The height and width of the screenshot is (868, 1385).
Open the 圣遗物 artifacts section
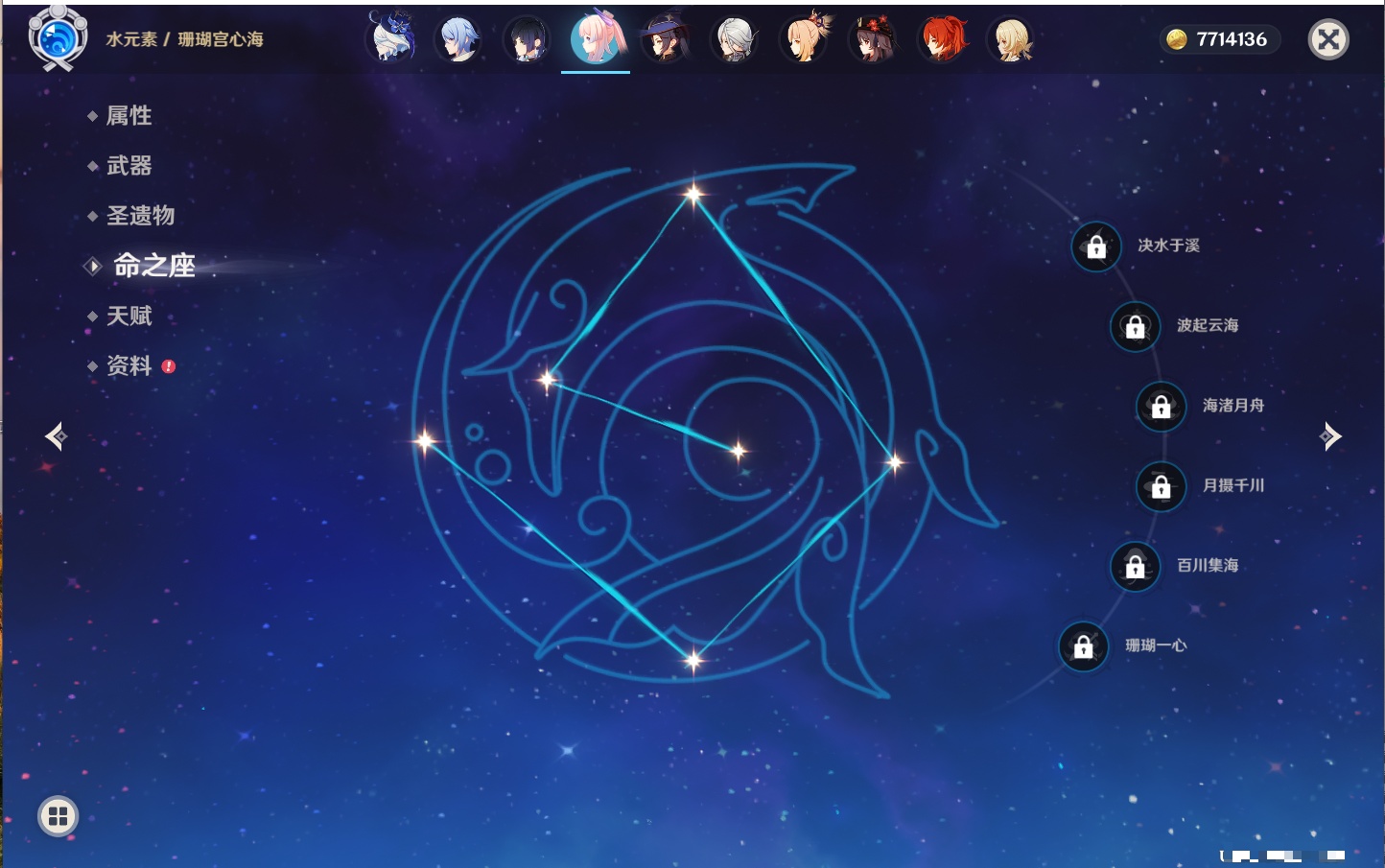click(x=140, y=216)
